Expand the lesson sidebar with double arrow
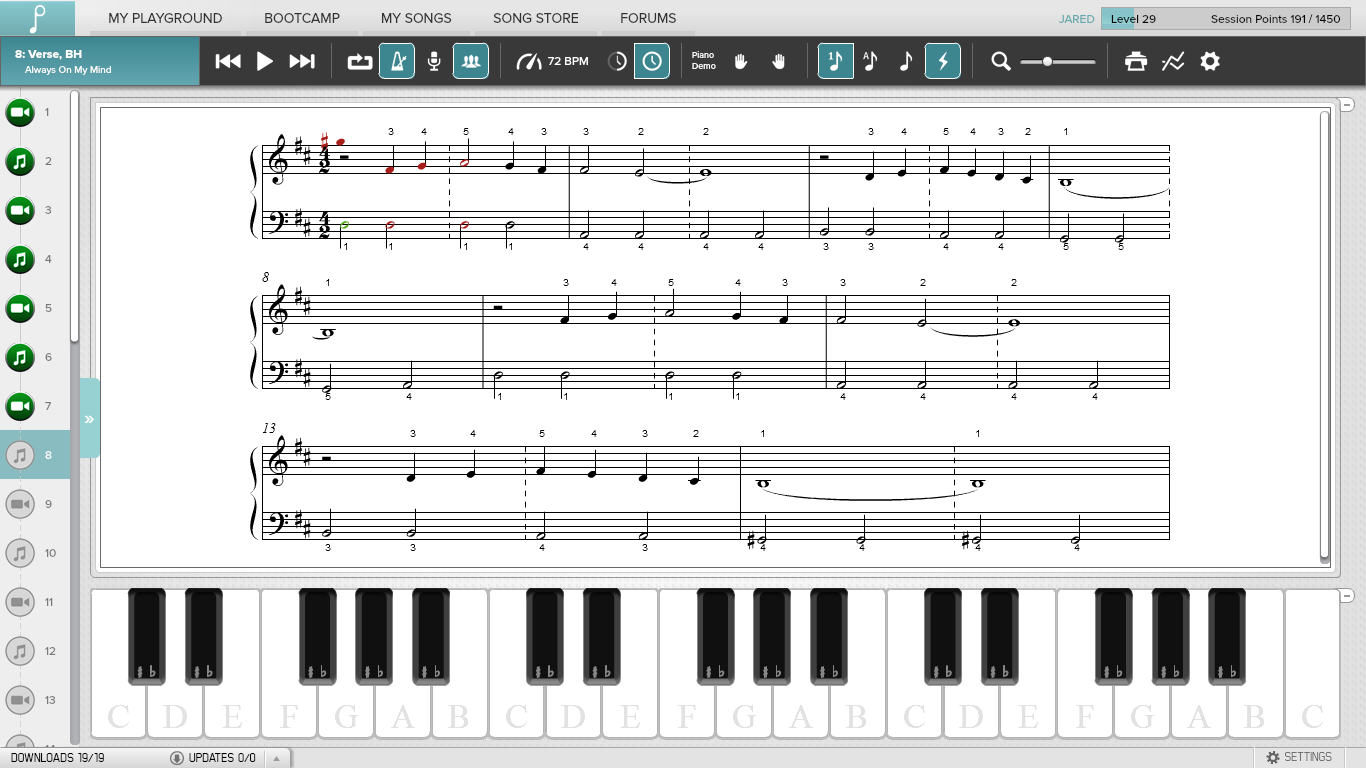 coord(90,419)
